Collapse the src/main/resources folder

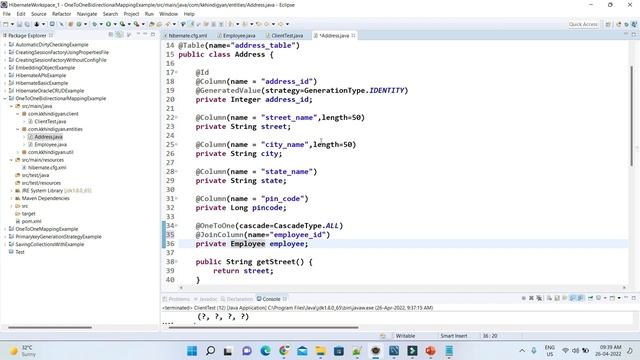tap(11, 160)
